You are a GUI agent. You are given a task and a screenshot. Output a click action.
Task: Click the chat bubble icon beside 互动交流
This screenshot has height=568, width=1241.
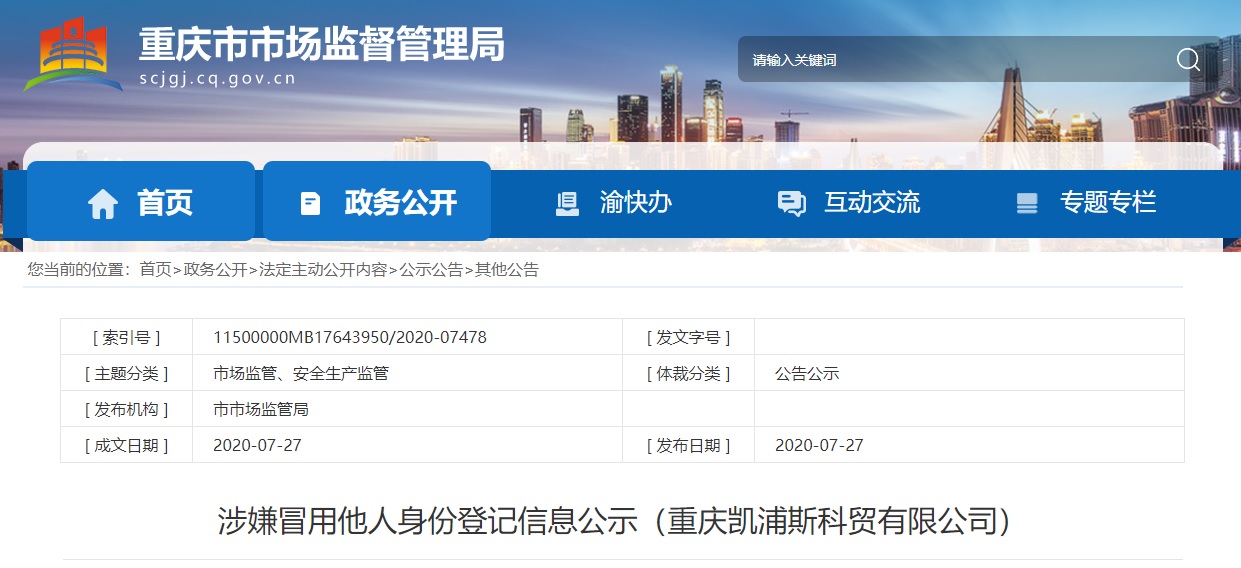coord(791,203)
